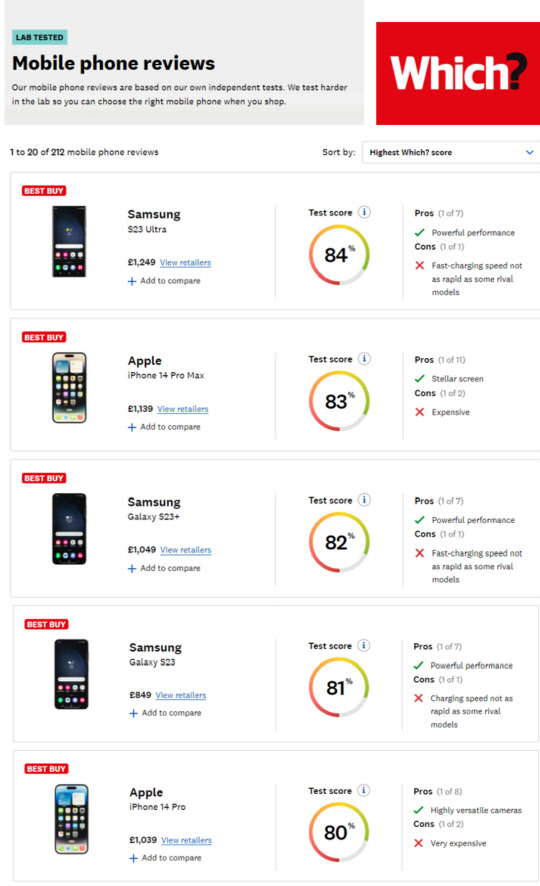
Task: Open the Sort by dropdown
Action: (451, 153)
